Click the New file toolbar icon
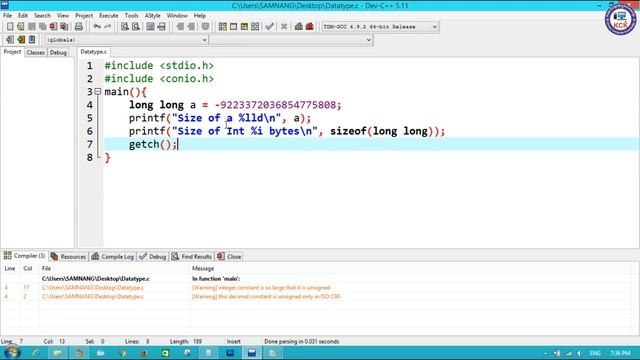Viewport: 640px width, 360px height. [x=10, y=27]
